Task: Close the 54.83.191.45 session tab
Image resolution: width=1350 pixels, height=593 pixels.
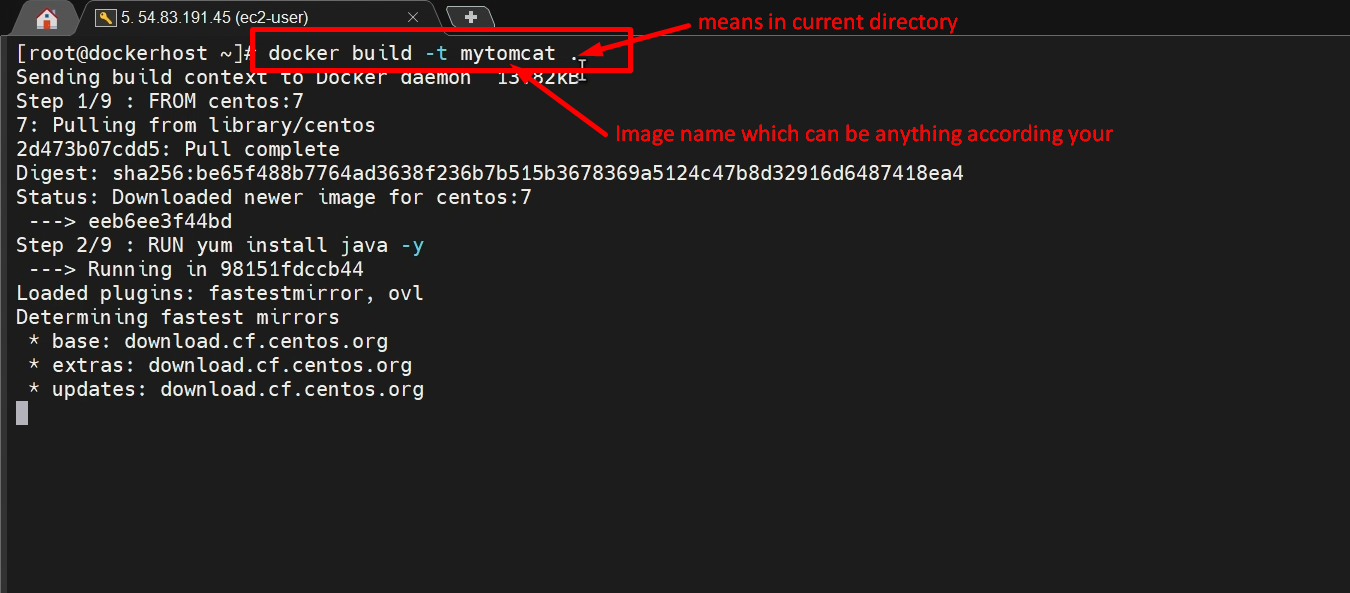Action: pyautogui.click(x=413, y=18)
